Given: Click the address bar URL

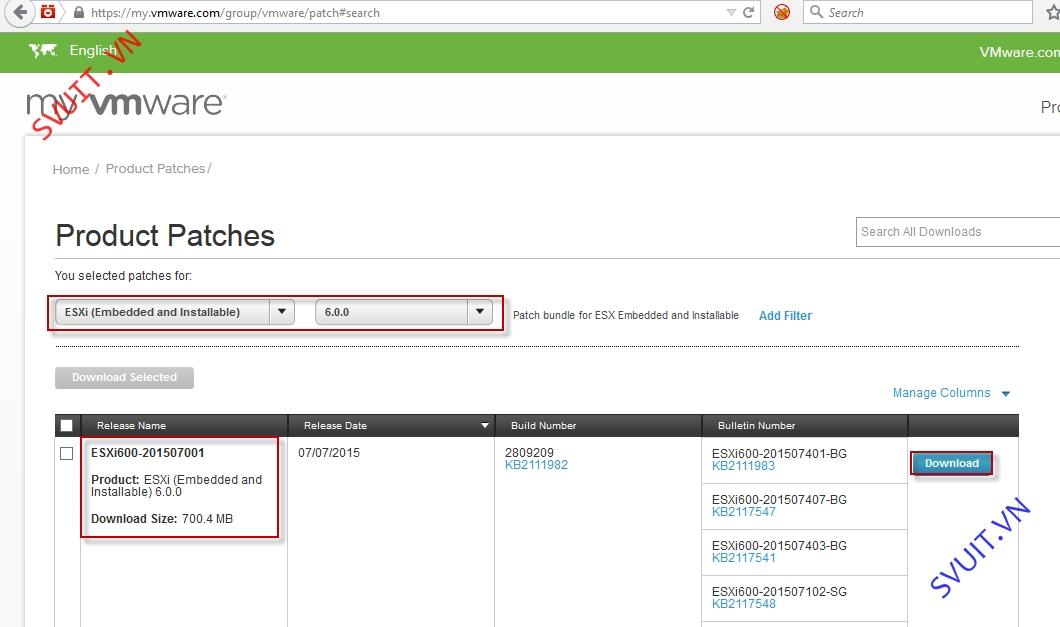Looking at the screenshot, I should (x=235, y=13).
